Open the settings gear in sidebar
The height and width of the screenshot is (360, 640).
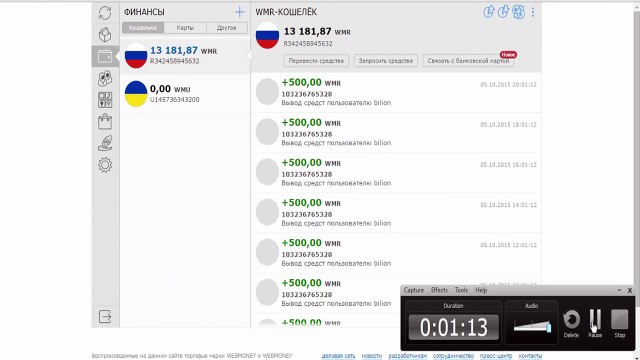(x=105, y=165)
